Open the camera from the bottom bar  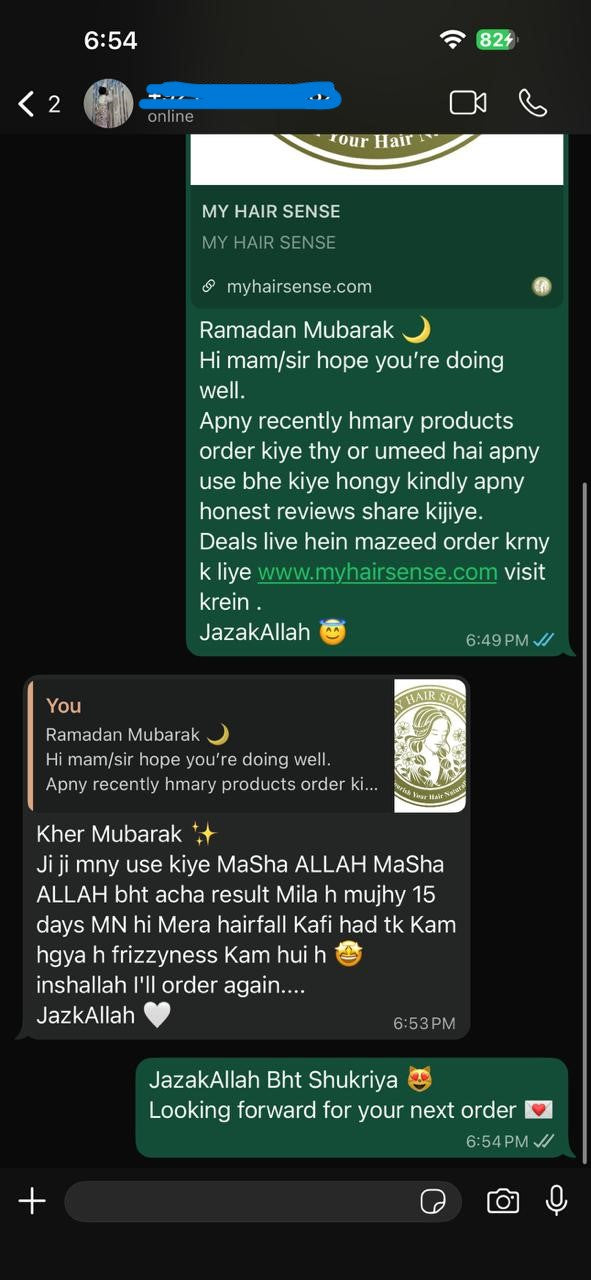tap(503, 1201)
